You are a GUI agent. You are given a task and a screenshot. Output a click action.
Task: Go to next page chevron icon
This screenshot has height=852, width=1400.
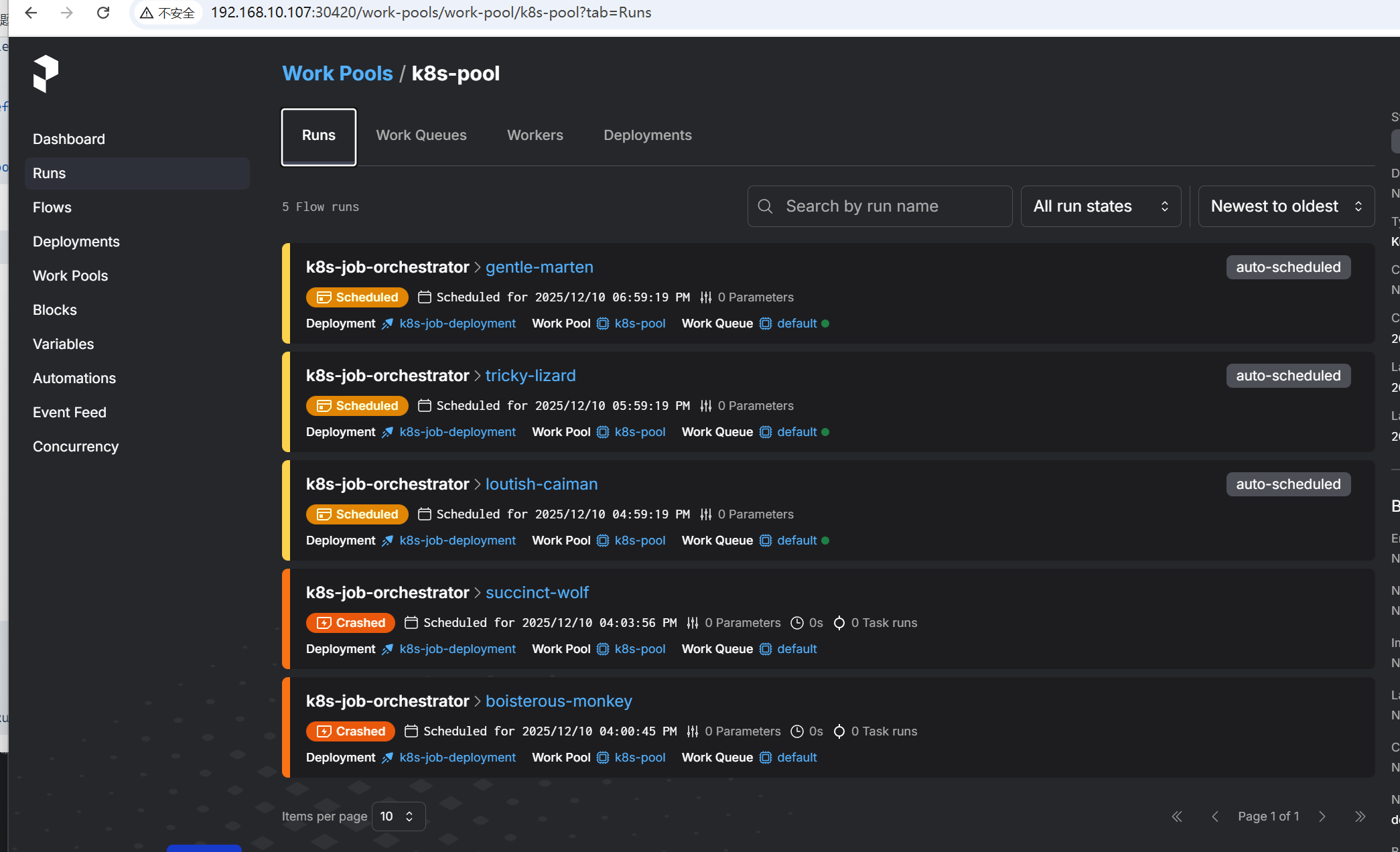(1322, 816)
